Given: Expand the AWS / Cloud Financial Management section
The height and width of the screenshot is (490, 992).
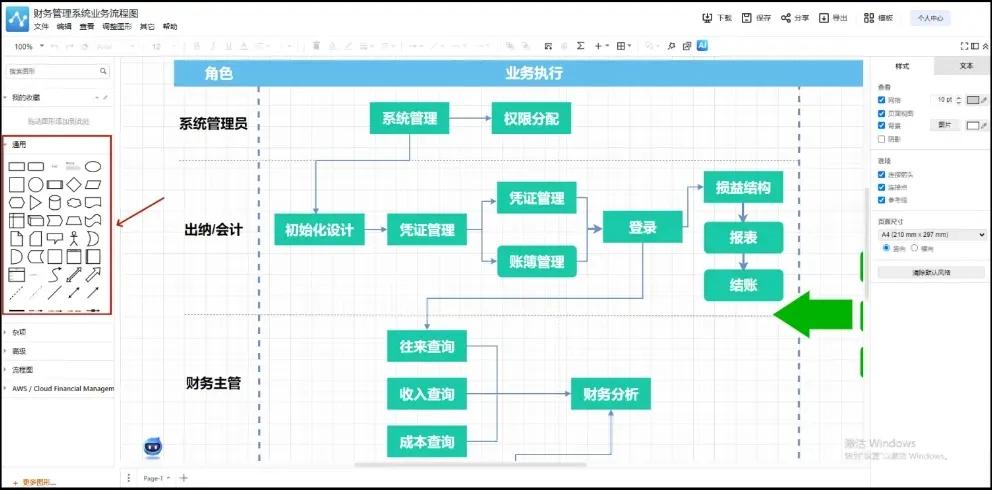Looking at the screenshot, I should pyautogui.click(x=58, y=388).
